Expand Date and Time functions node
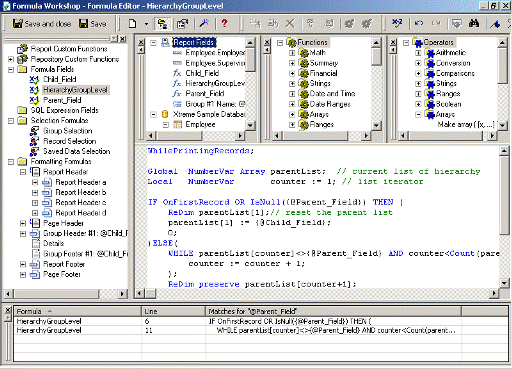 [292, 94]
